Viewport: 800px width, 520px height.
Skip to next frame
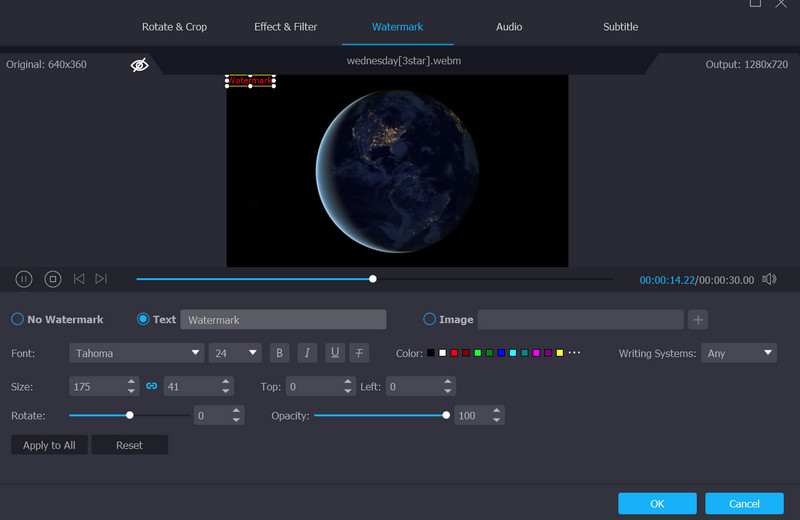tap(101, 280)
